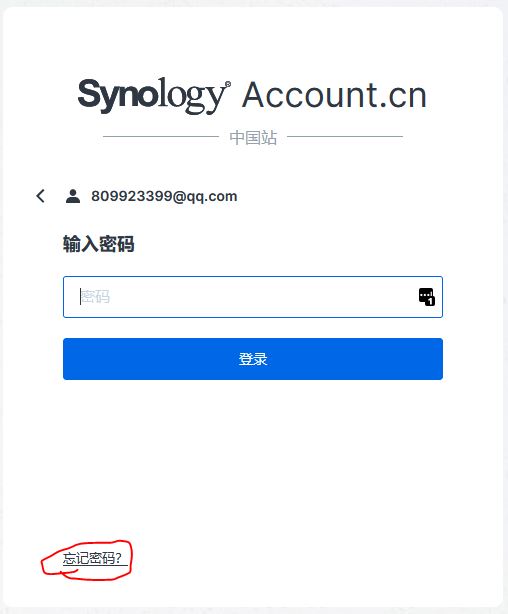Click the red hand-drawn circle annotation
Image resolution: width=508 pixels, height=614 pixels.
[87, 559]
